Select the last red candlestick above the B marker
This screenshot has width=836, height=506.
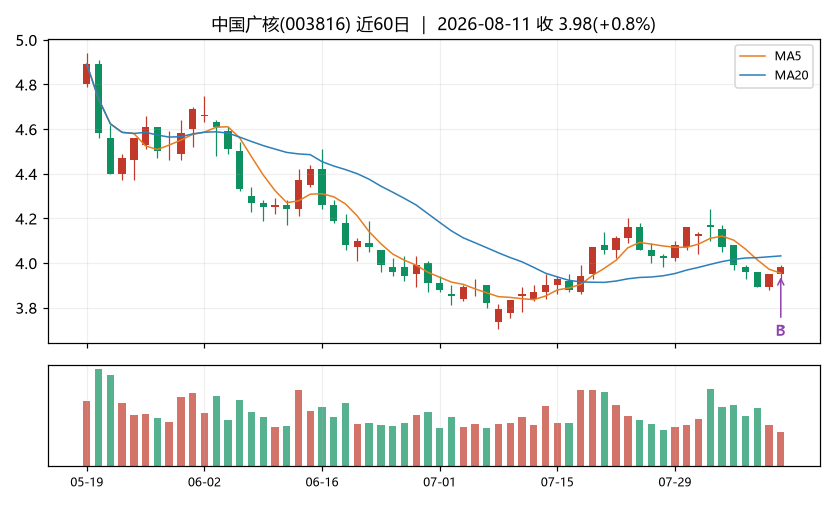pos(781,270)
